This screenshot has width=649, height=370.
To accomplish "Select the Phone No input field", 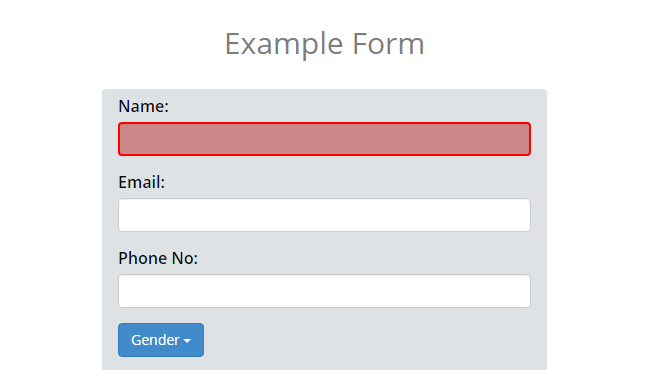I will tap(324, 291).
